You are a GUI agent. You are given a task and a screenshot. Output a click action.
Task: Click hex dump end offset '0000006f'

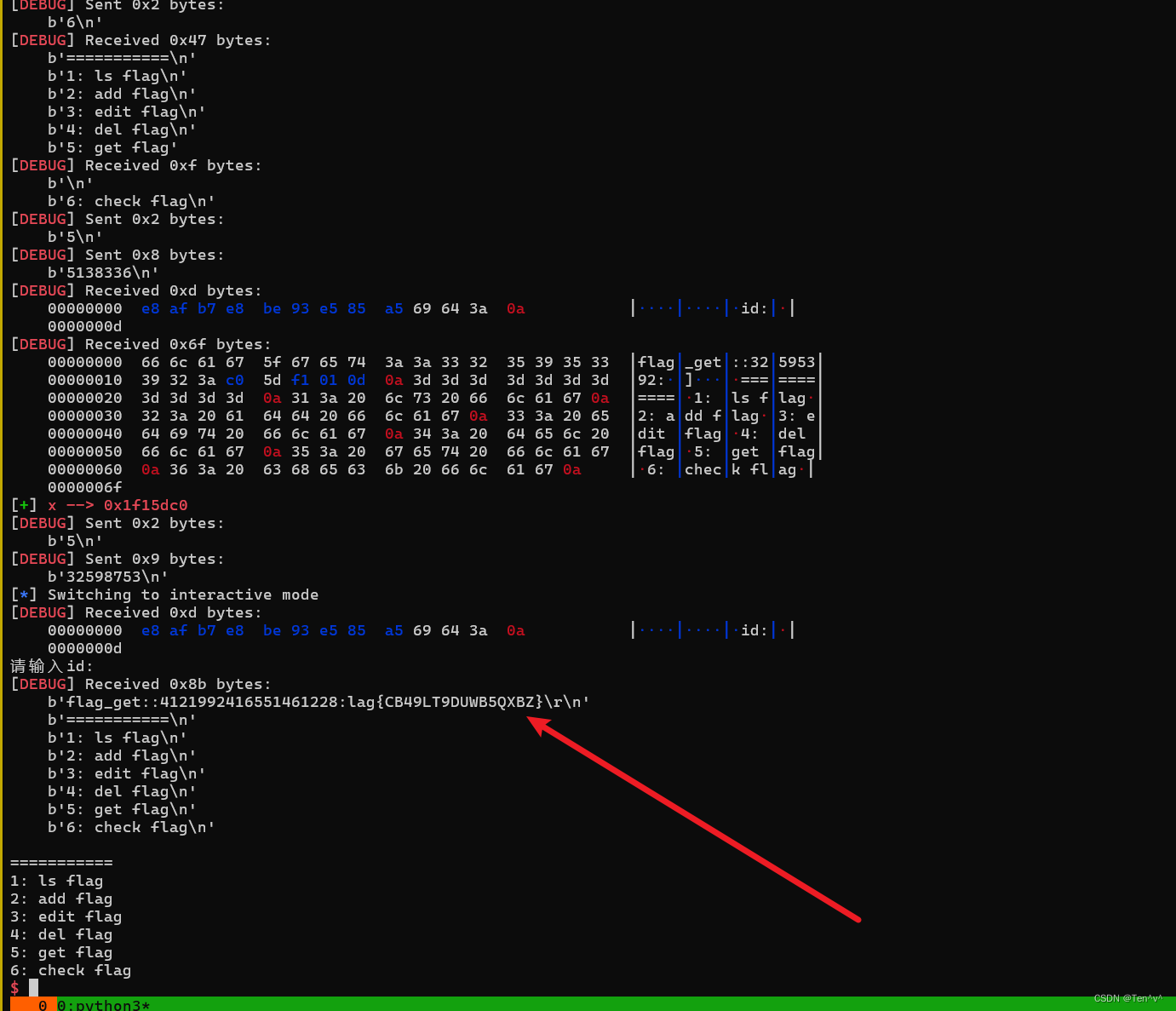85,487
